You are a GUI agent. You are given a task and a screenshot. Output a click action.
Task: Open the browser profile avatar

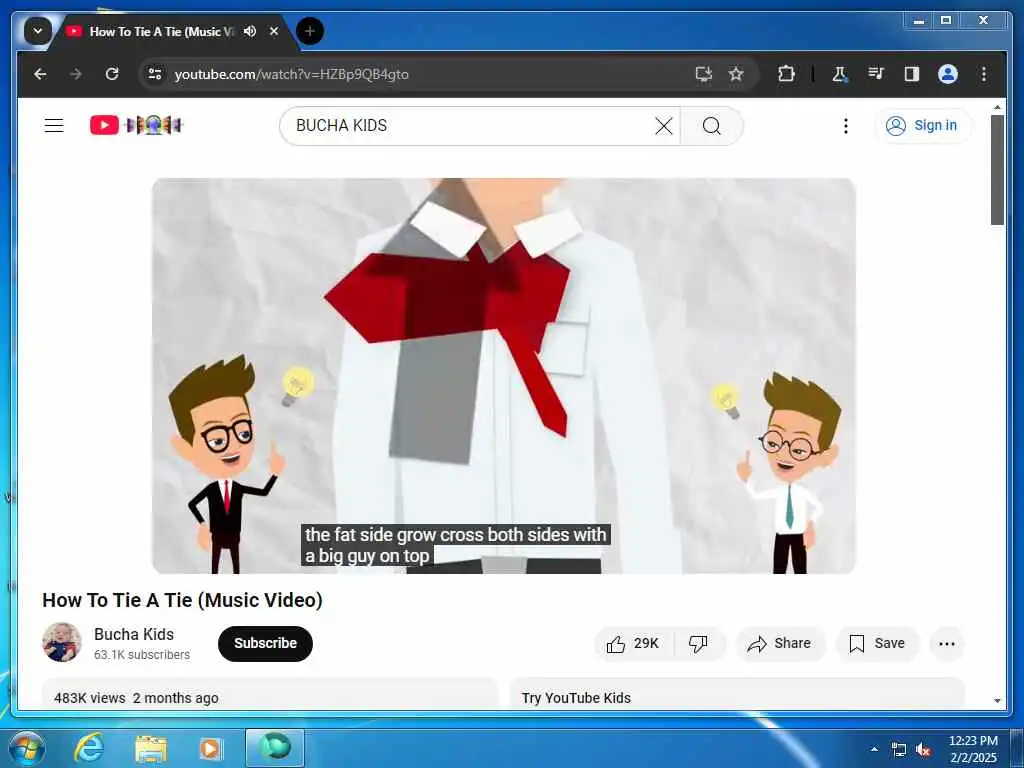coord(948,74)
